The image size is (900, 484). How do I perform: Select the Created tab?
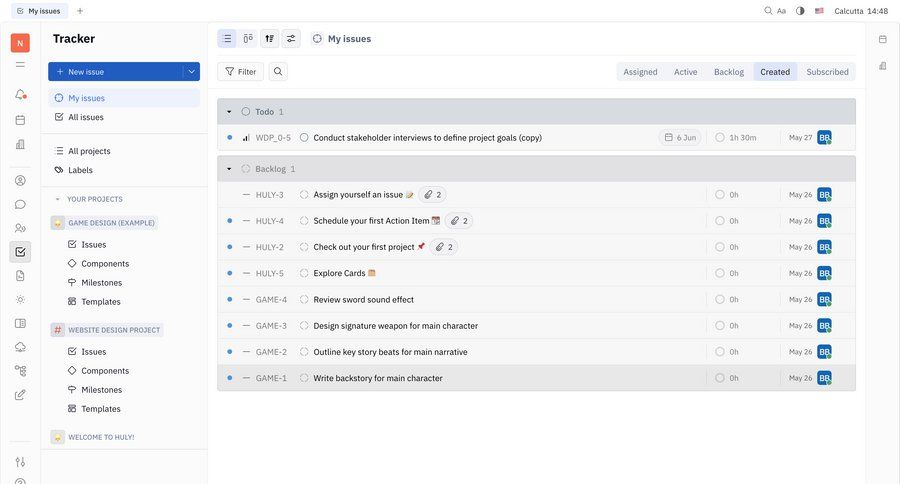[x=775, y=72]
